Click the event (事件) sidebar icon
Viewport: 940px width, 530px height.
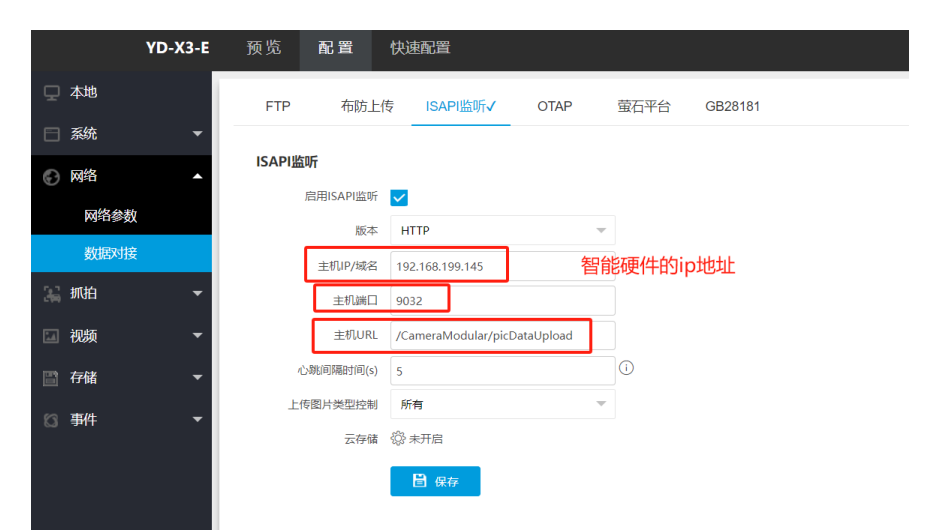(x=52, y=420)
